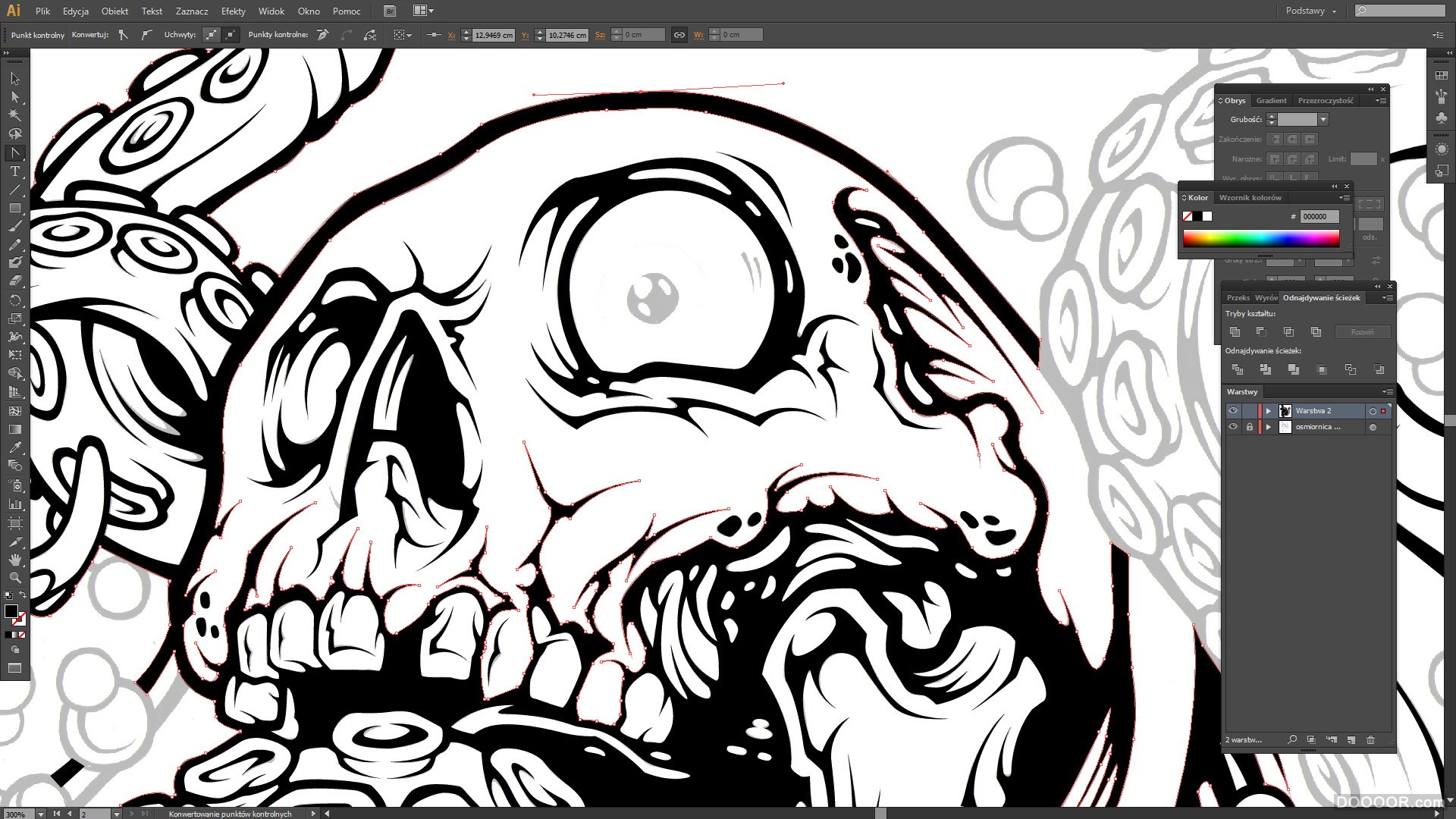Viewport: 1456px width, 819px height.
Task: Expand the osmiornica layer
Action: click(1268, 428)
